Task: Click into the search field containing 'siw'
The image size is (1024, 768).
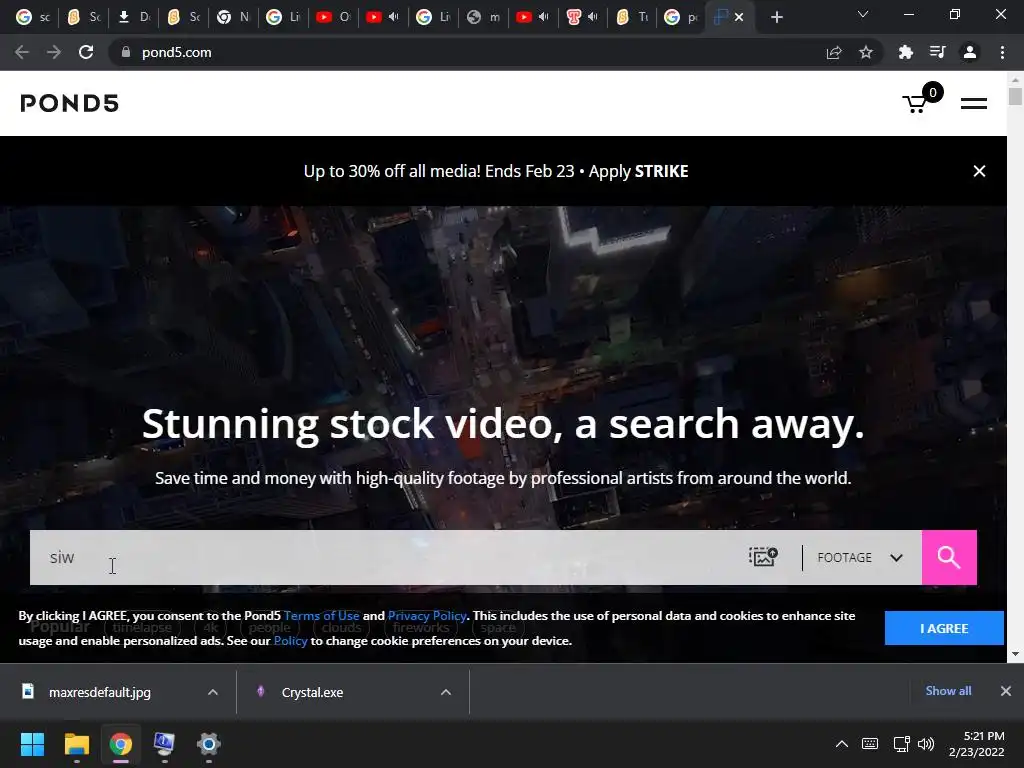Action: point(385,557)
